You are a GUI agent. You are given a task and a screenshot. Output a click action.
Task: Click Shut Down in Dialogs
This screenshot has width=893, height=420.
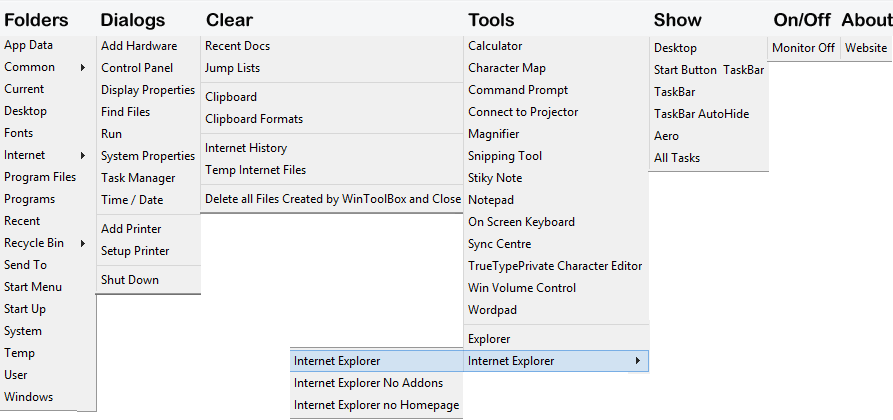(130, 280)
